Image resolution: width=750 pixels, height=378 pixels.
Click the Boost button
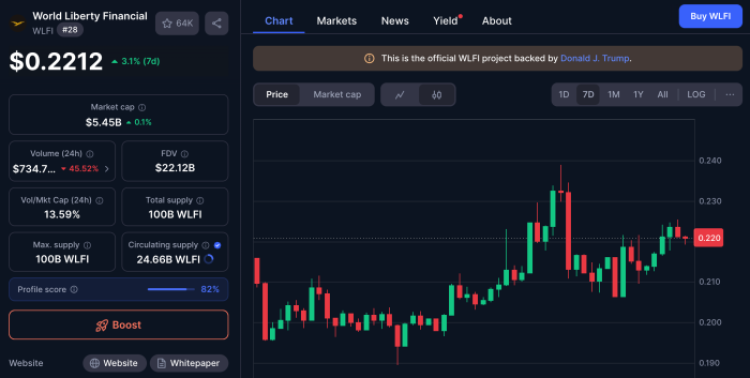[119, 325]
